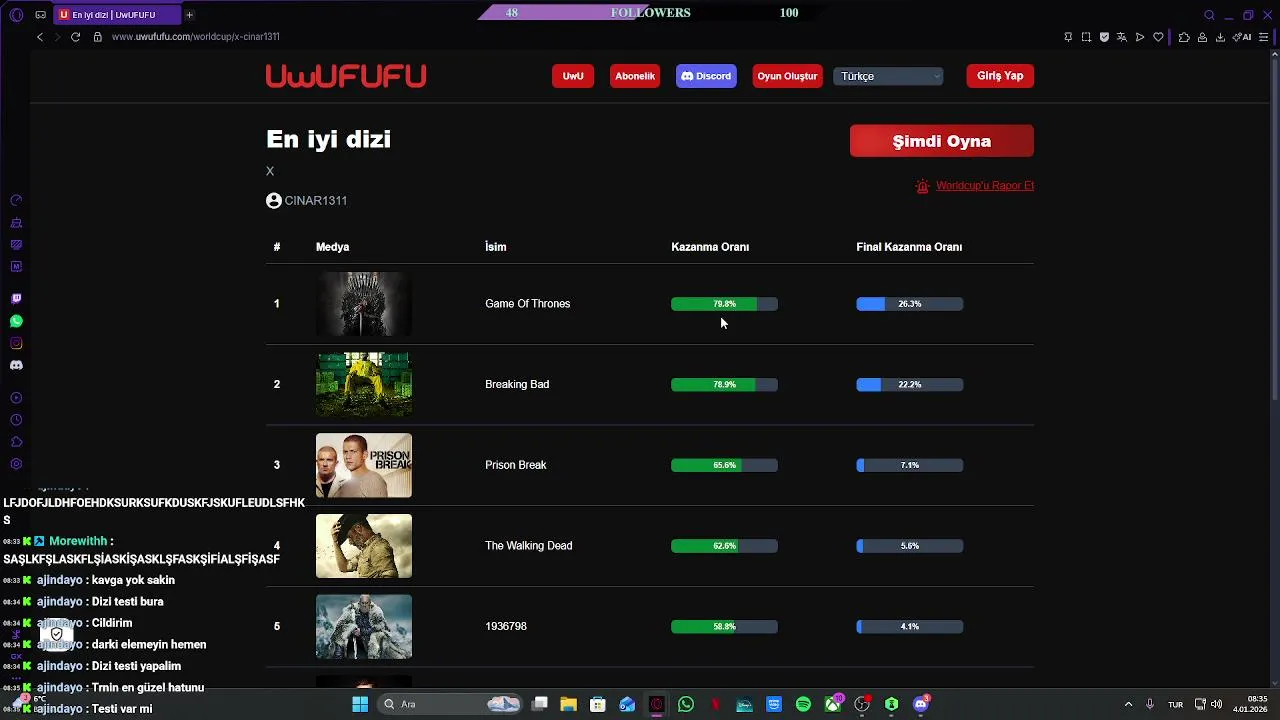Open Windows Start menu

pos(360,704)
